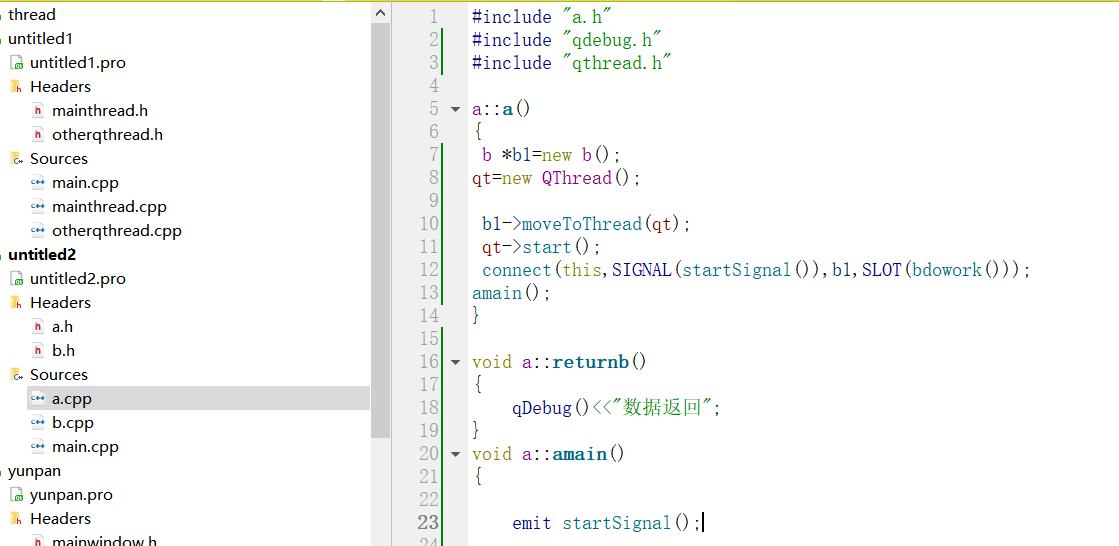This screenshot has width=1119, height=546.
Task: Click the icon next to otherqthread.h
Action: click(39, 135)
